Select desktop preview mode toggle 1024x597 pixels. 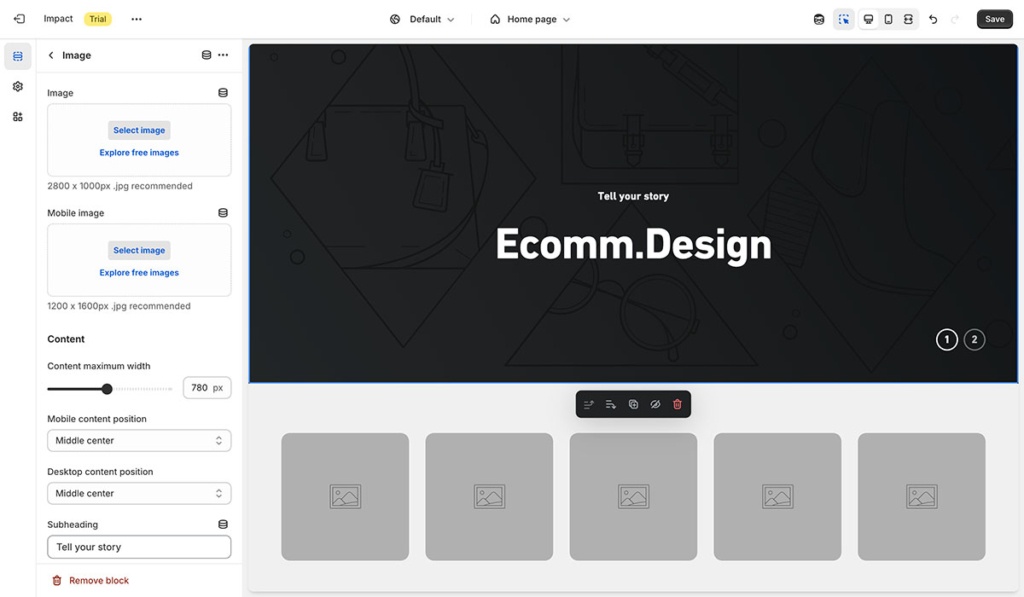coord(867,18)
